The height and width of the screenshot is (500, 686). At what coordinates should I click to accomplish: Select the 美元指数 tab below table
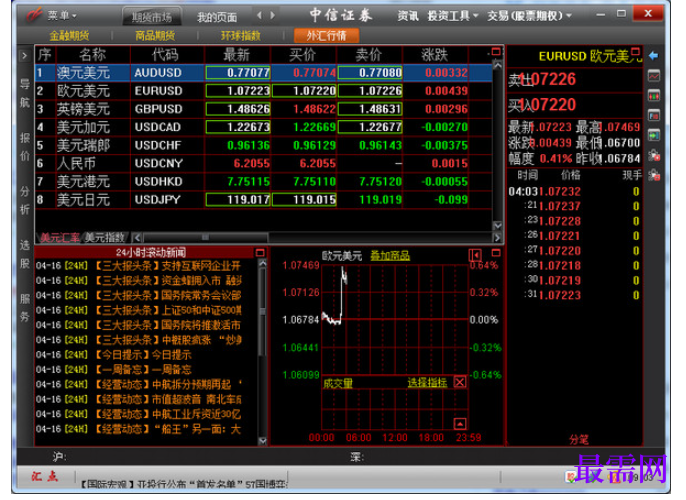(105, 238)
